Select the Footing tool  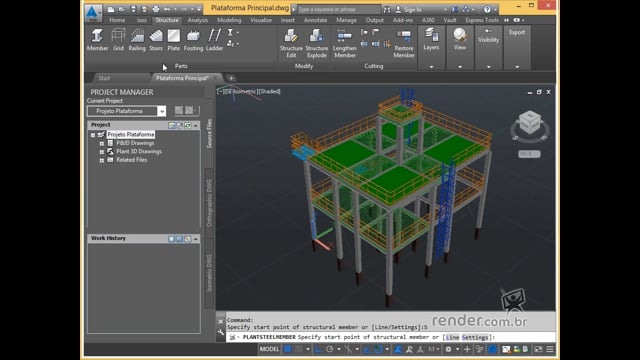193,40
